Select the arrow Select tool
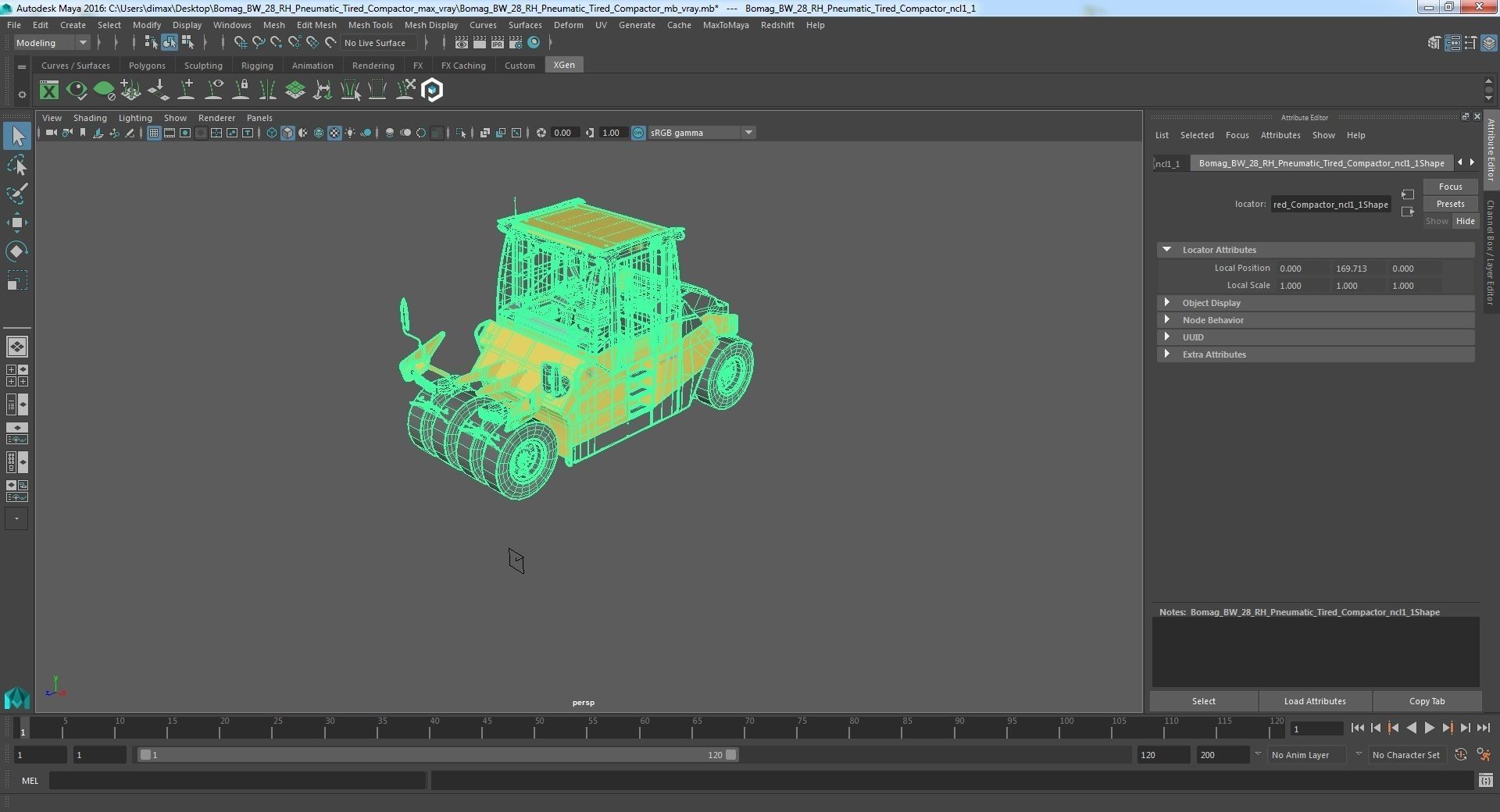1500x812 pixels. 17,137
